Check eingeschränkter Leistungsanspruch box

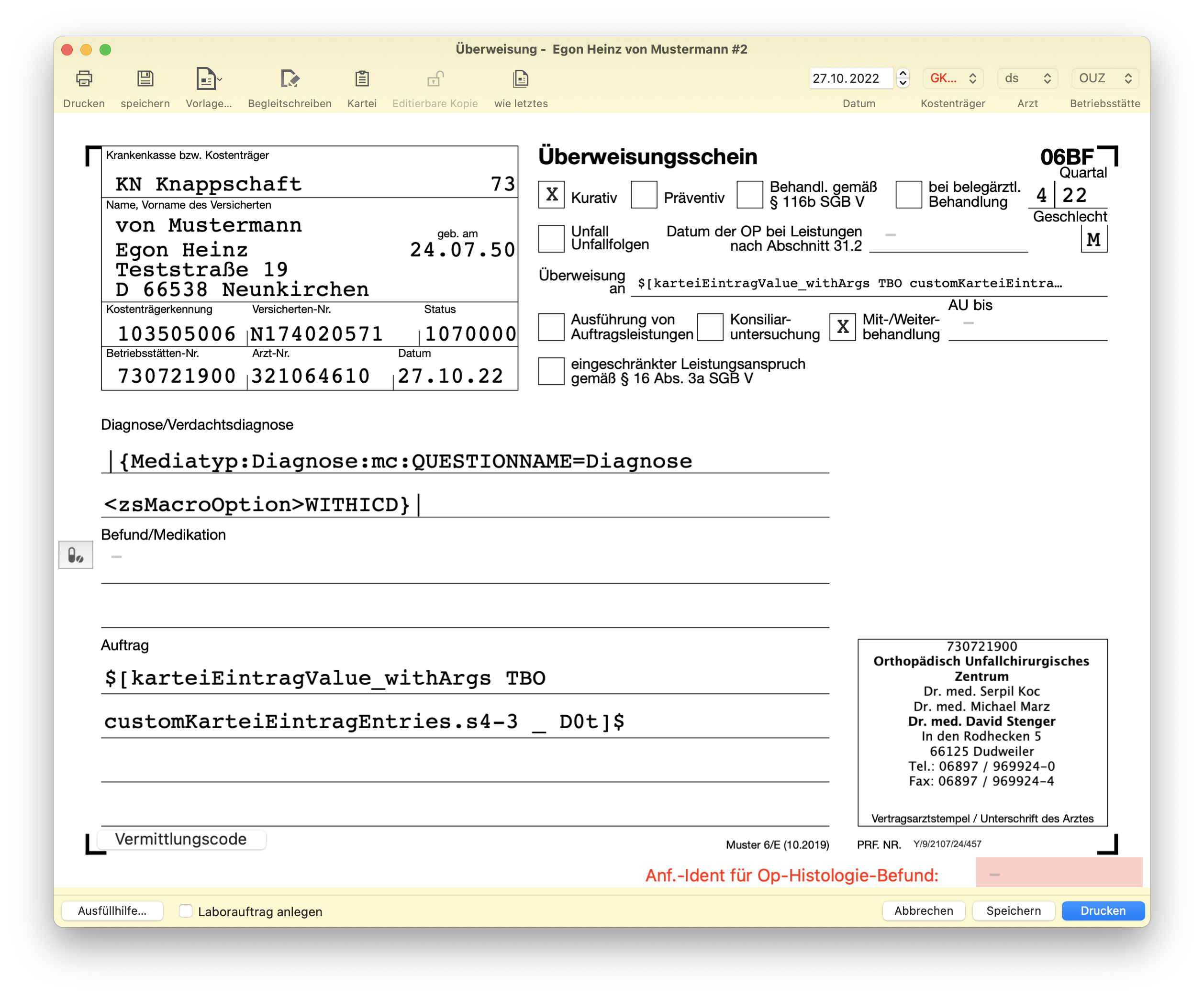click(x=551, y=371)
